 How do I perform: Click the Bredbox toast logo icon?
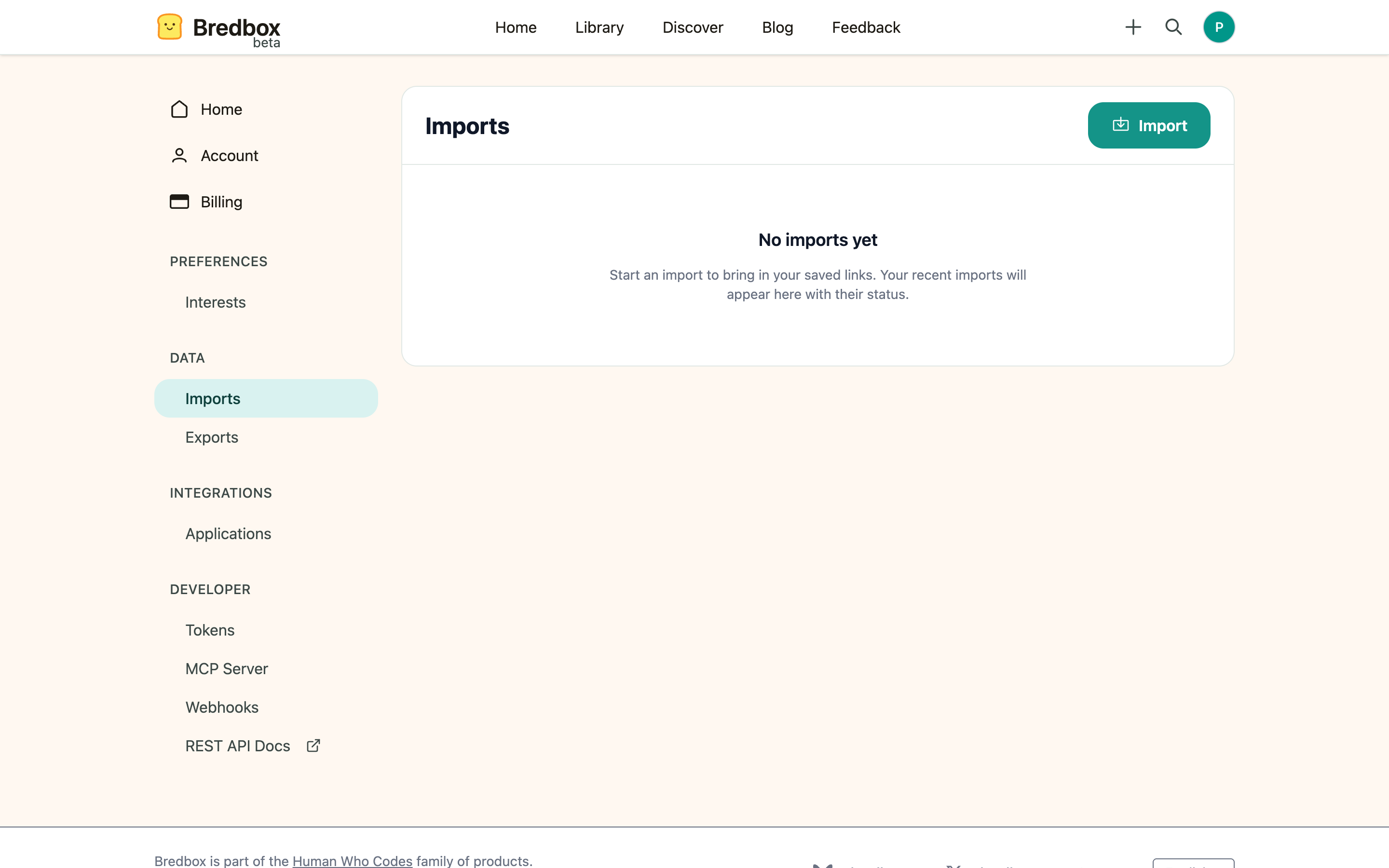[x=169, y=27]
